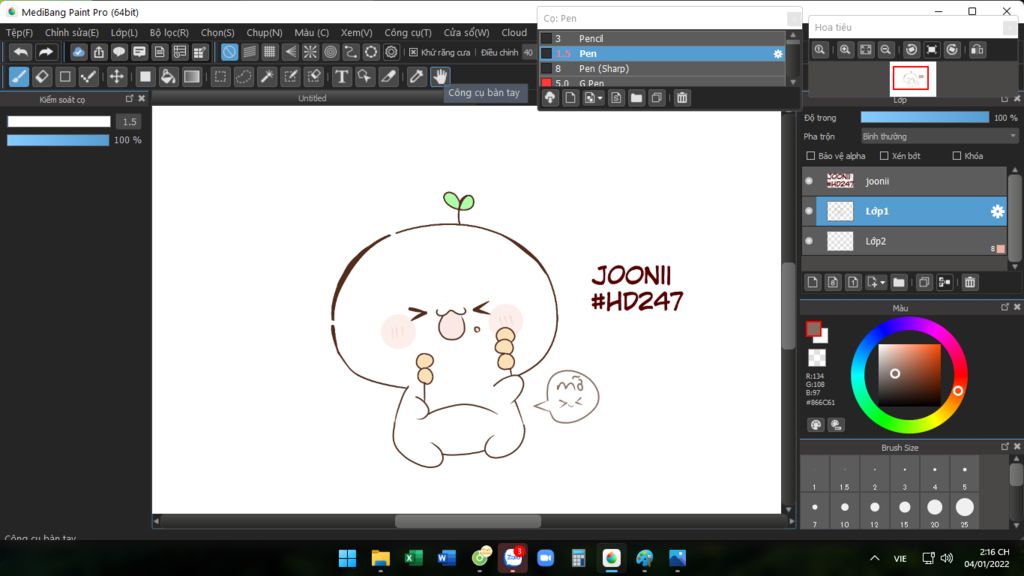Open the Windows Start menu
Image resolution: width=1024 pixels, height=576 pixels.
coord(347,558)
